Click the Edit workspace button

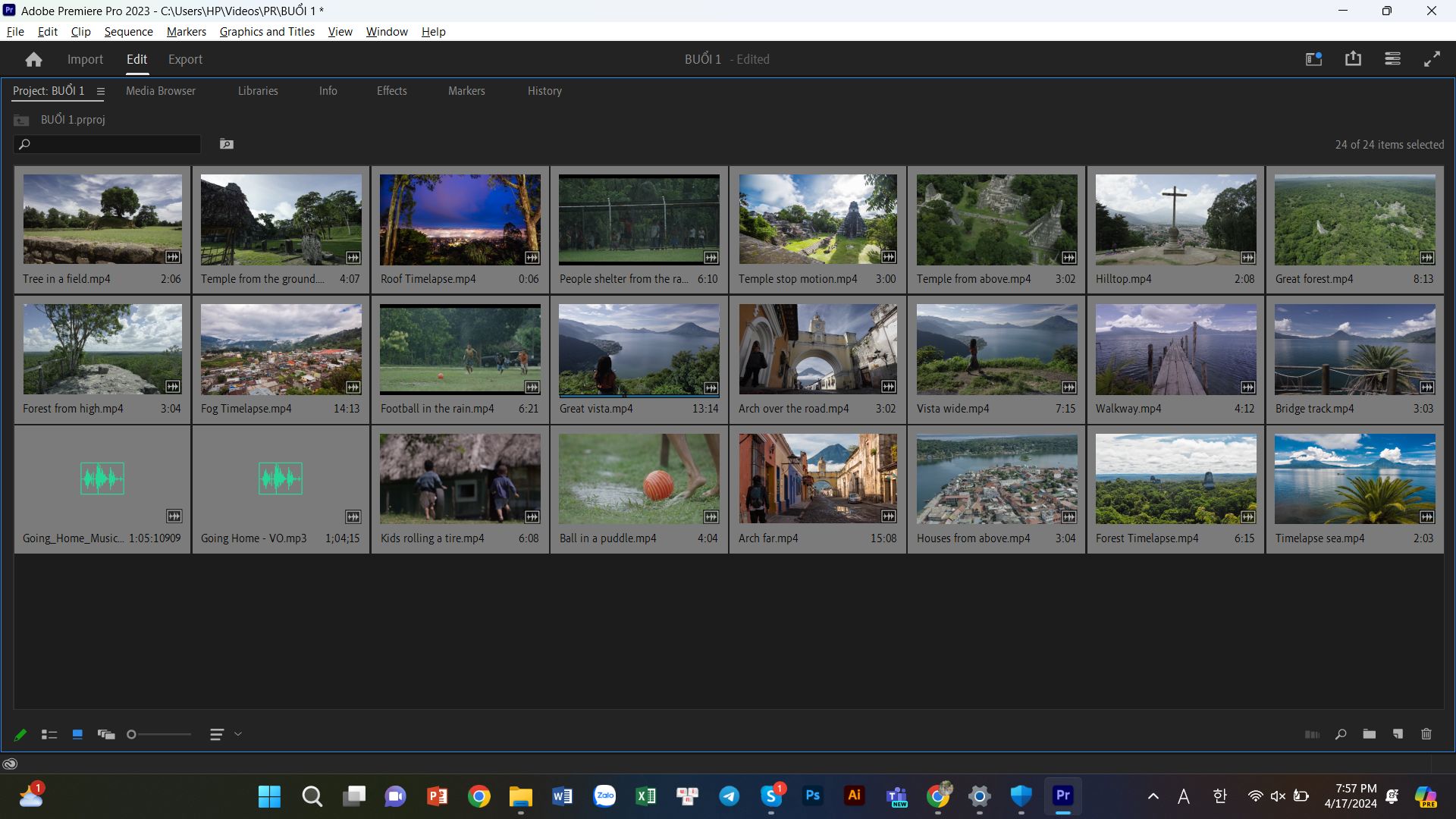pyautogui.click(x=136, y=59)
